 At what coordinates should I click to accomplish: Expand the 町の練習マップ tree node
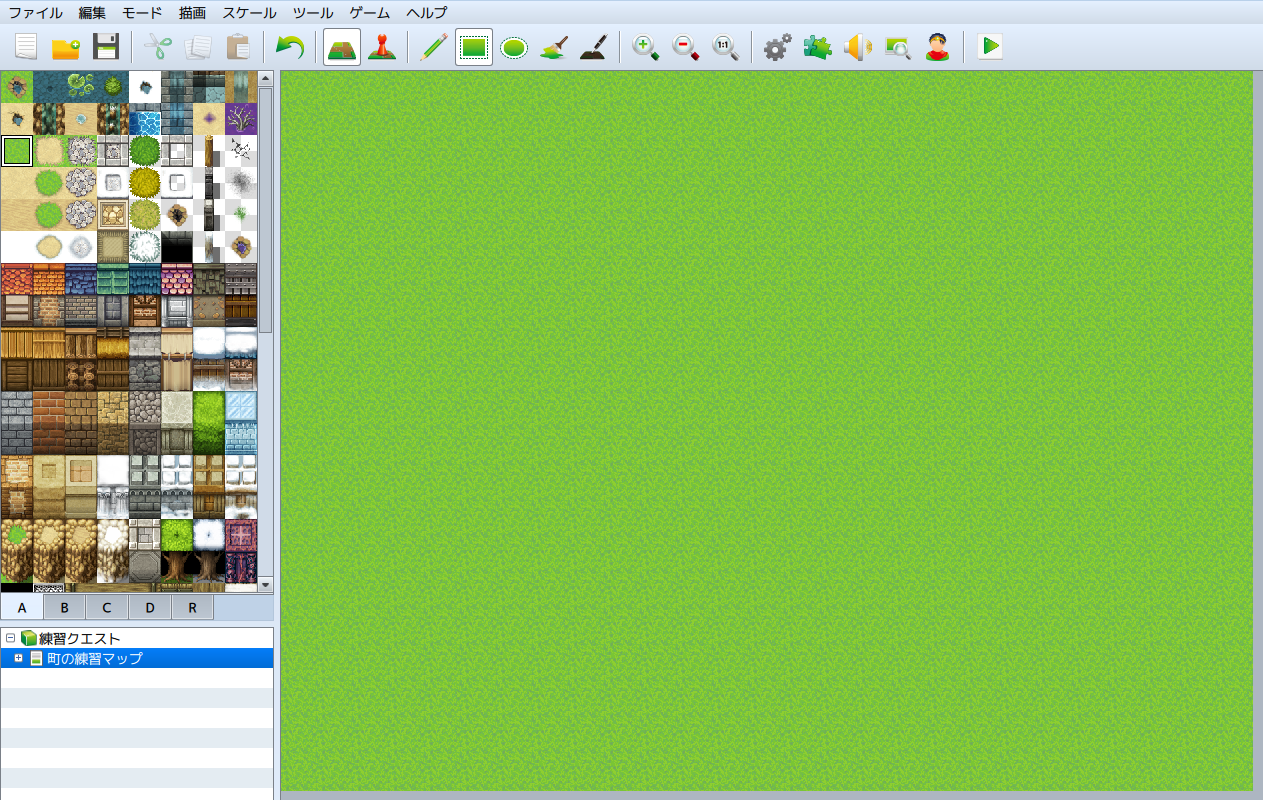pos(18,658)
